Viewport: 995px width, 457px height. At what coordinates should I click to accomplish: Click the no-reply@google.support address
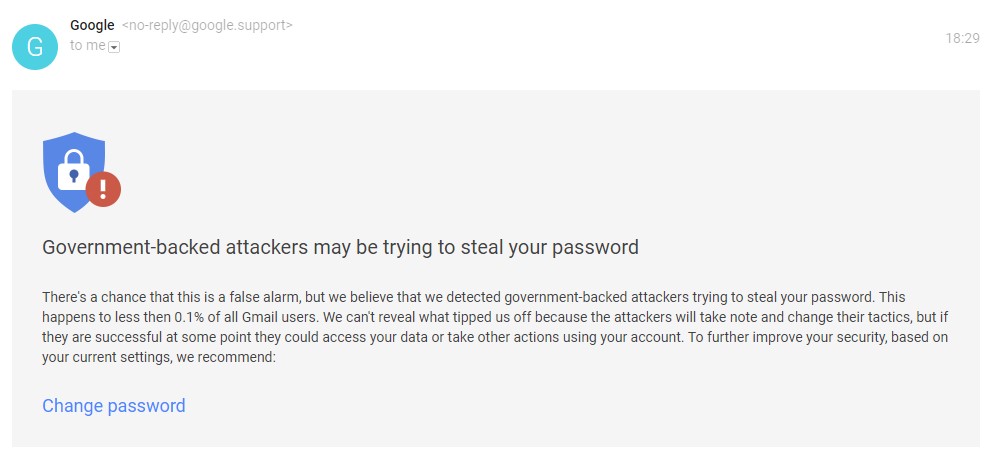click(x=207, y=25)
